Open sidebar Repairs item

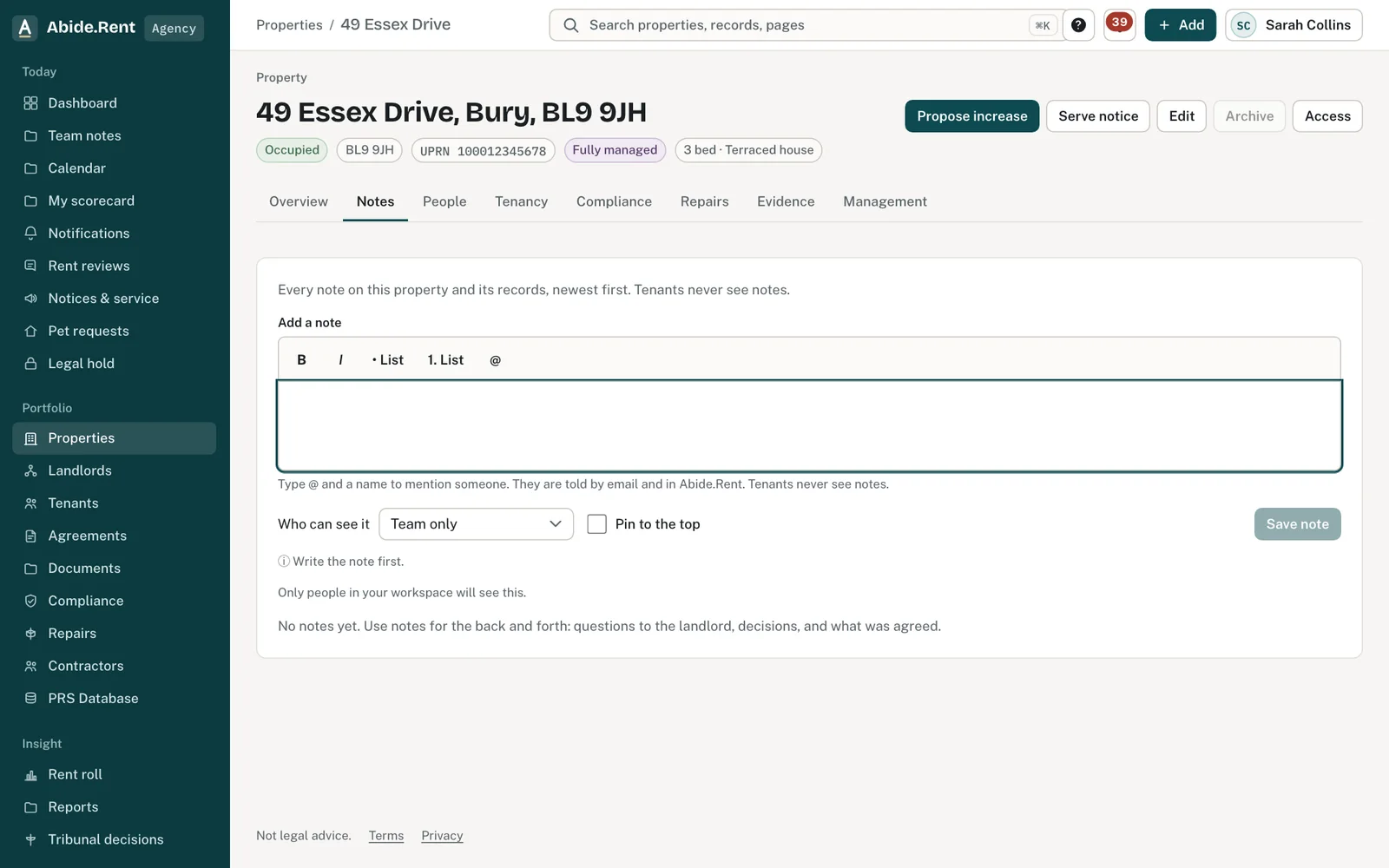(x=115, y=634)
